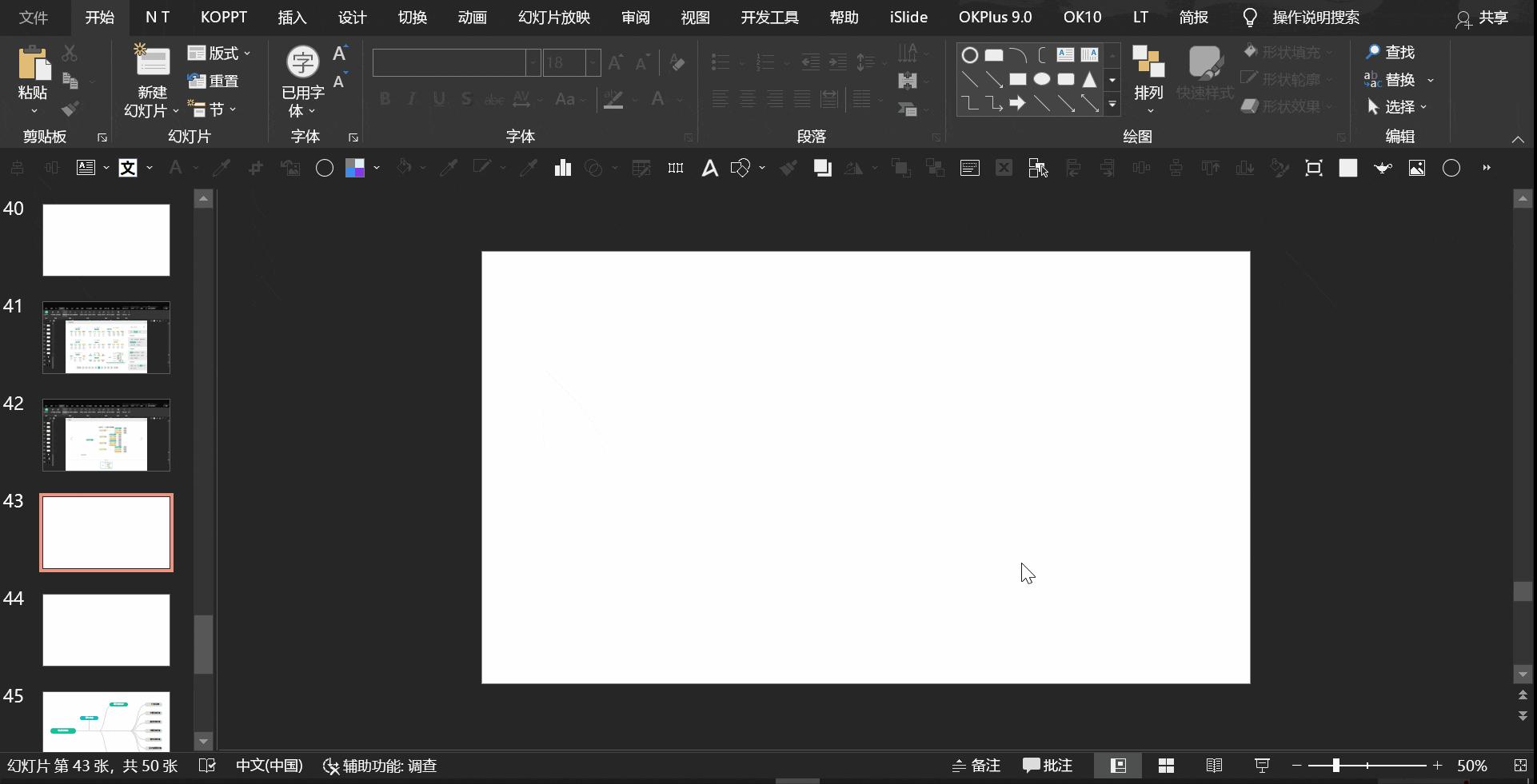This screenshot has height=784, width=1537.
Task: Select the right arrow shape in gallery
Action: [x=1017, y=104]
